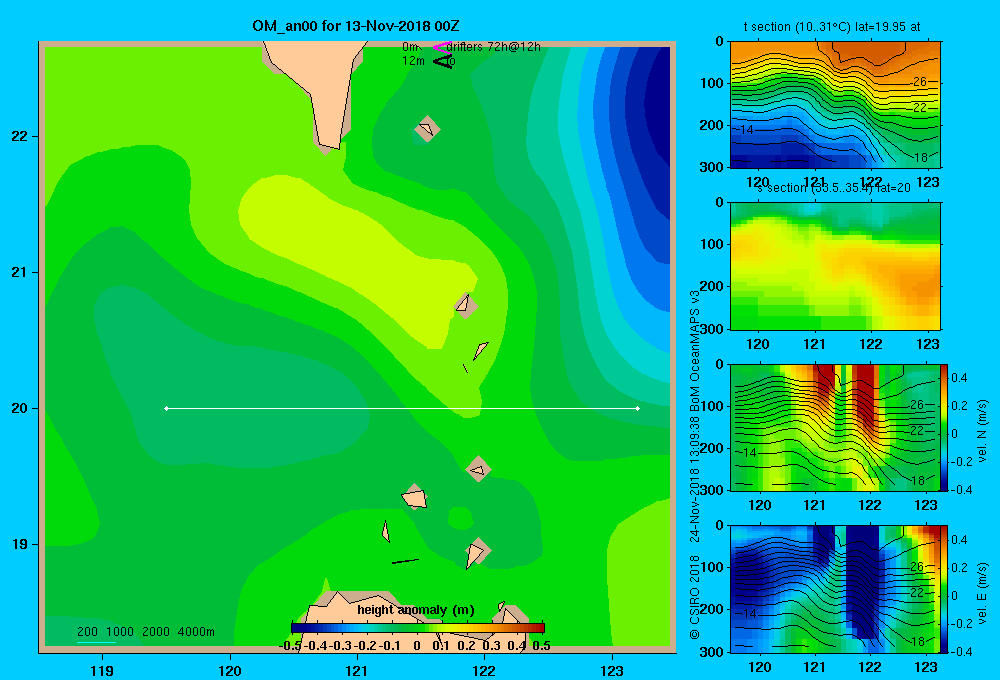
Task: Click the "4000m" depth legend entry
Action: (196, 632)
